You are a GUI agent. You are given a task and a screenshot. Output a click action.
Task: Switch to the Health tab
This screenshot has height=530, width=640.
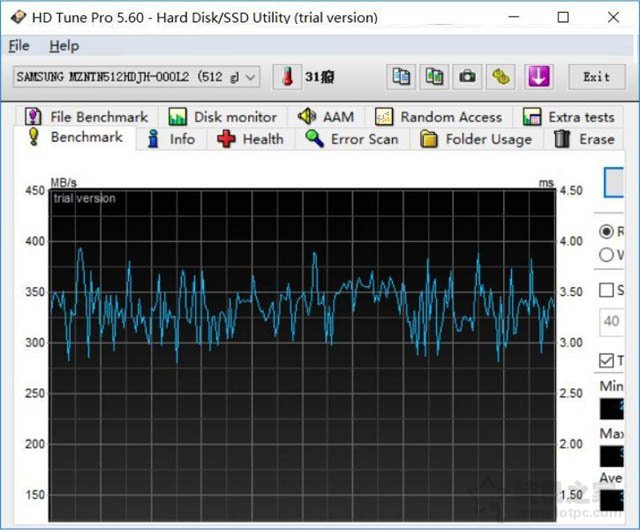[252, 139]
